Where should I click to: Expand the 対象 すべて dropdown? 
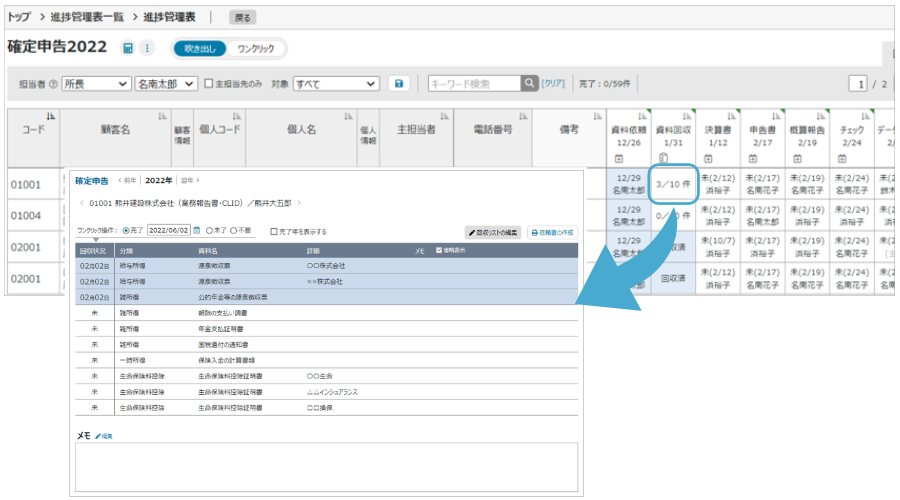336,84
